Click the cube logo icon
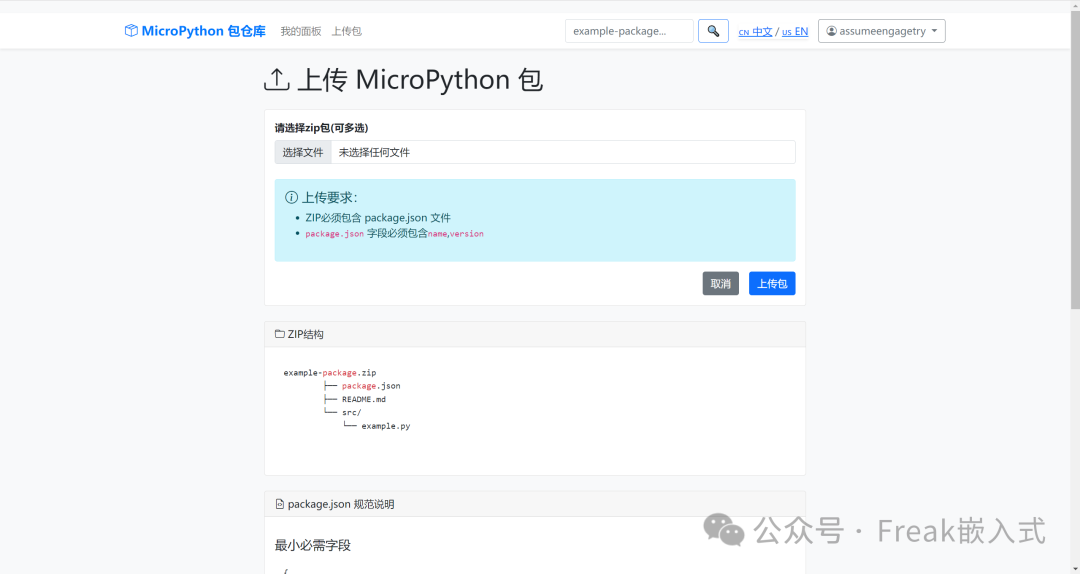The width and height of the screenshot is (1080, 574). [131, 31]
